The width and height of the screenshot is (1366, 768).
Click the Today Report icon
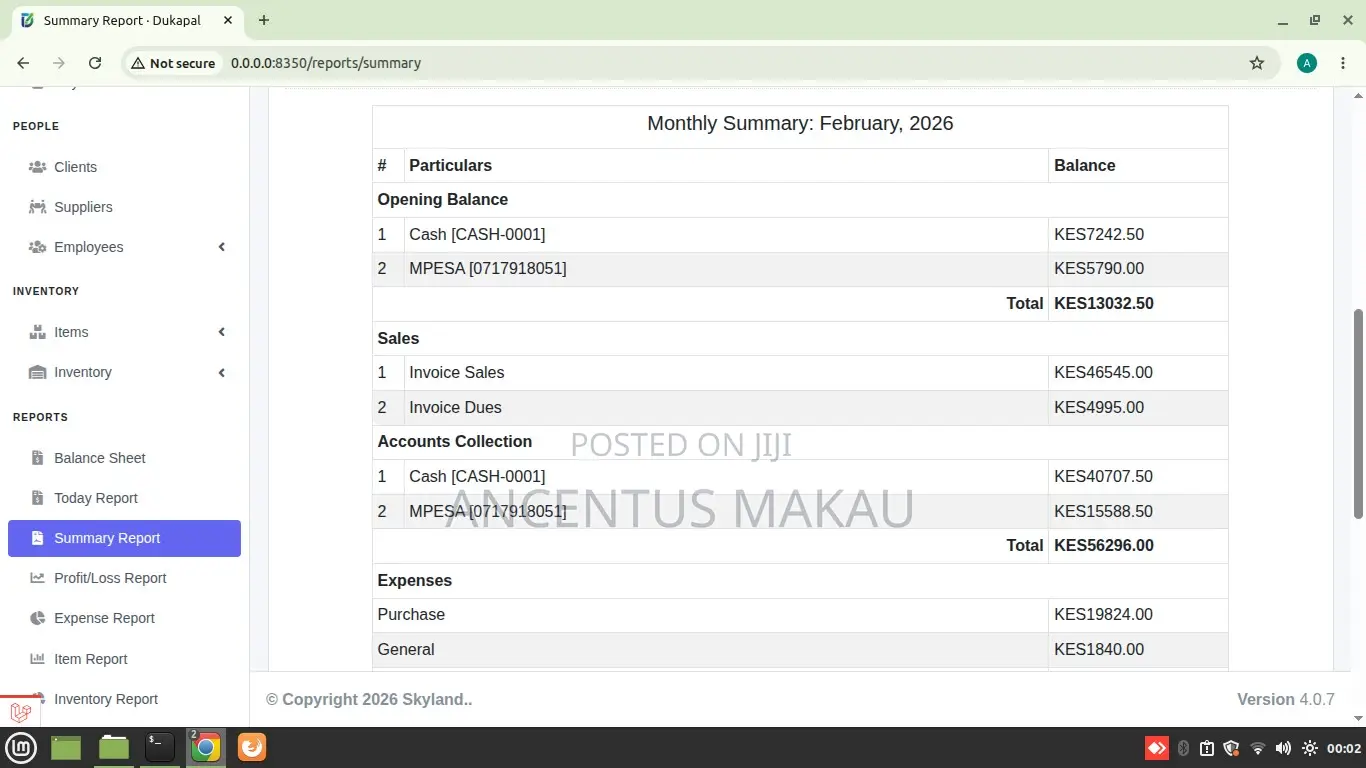pos(37,498)
